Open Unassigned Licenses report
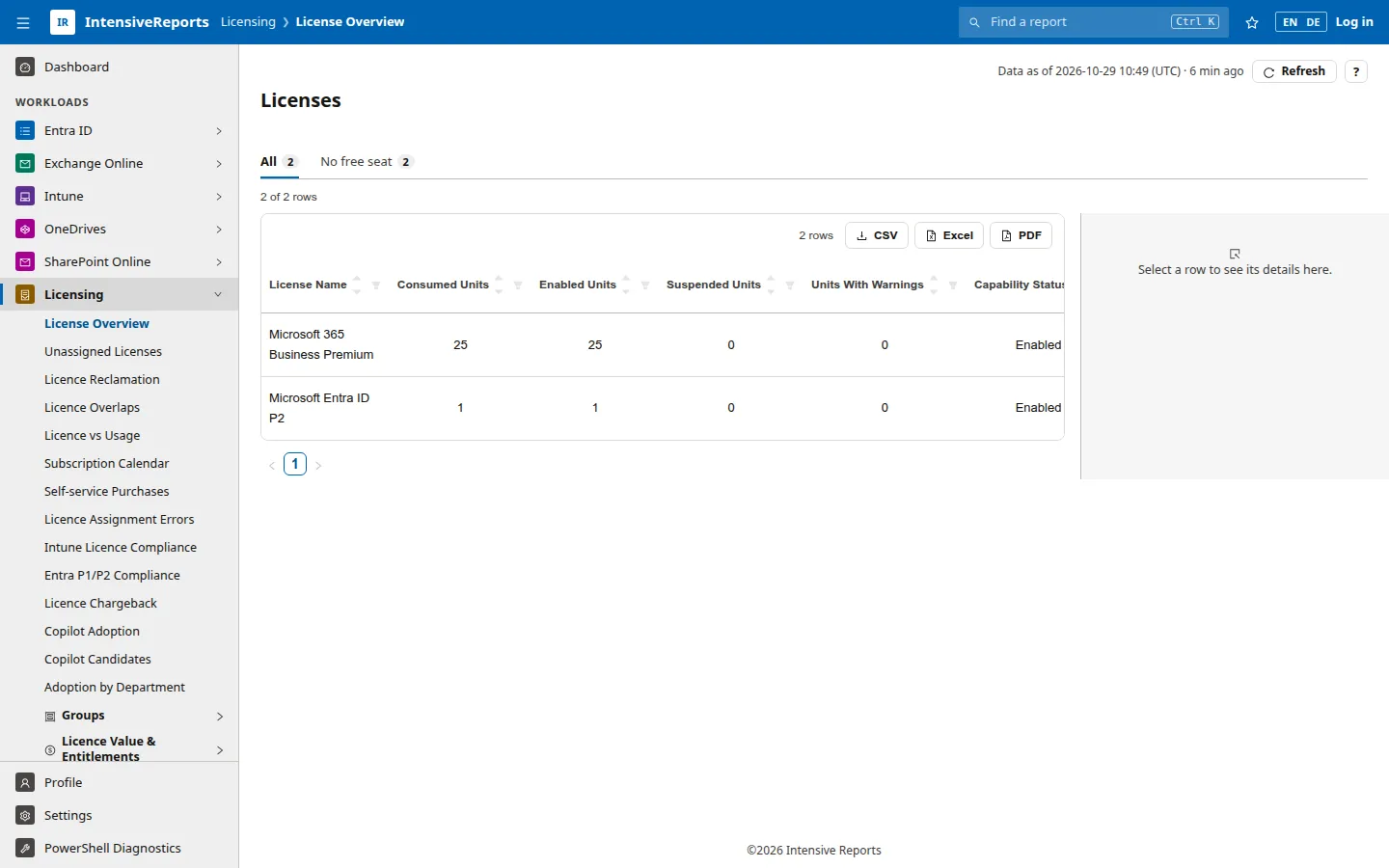Image resolution: width=1389 pixels, height=868 pixels. click(x=103, y=352)
